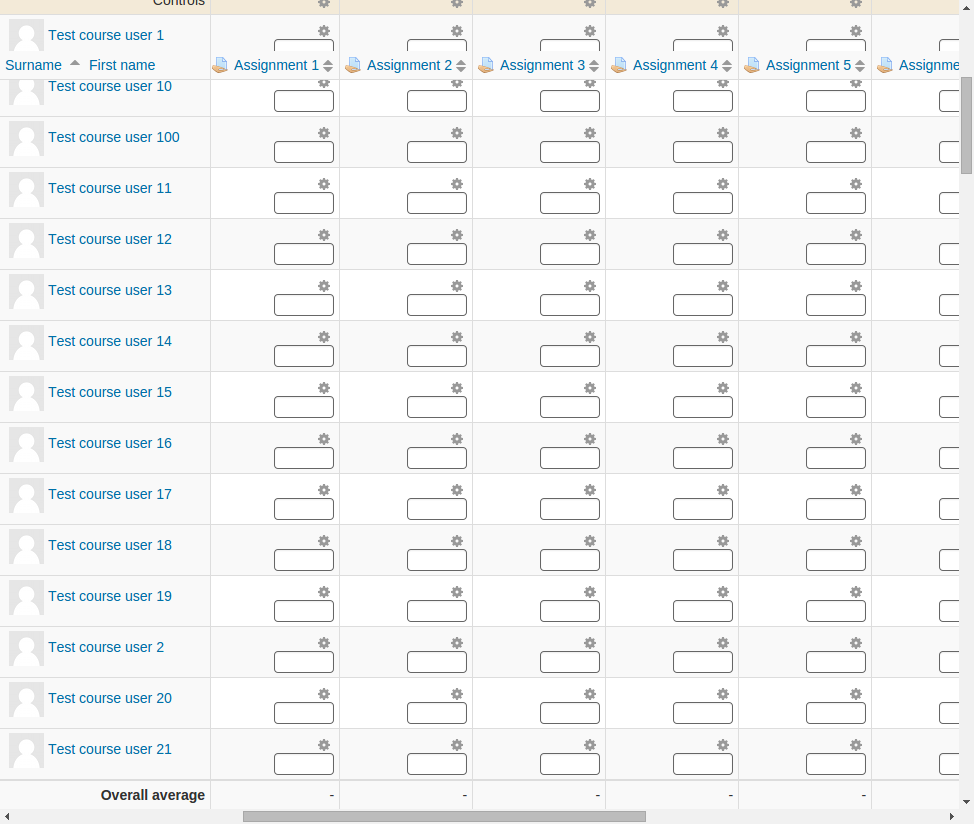The height and width of the screenshot is (824, 974).
Task: Open avatar of Test course user 2
Action: click(x=26, y=648)
